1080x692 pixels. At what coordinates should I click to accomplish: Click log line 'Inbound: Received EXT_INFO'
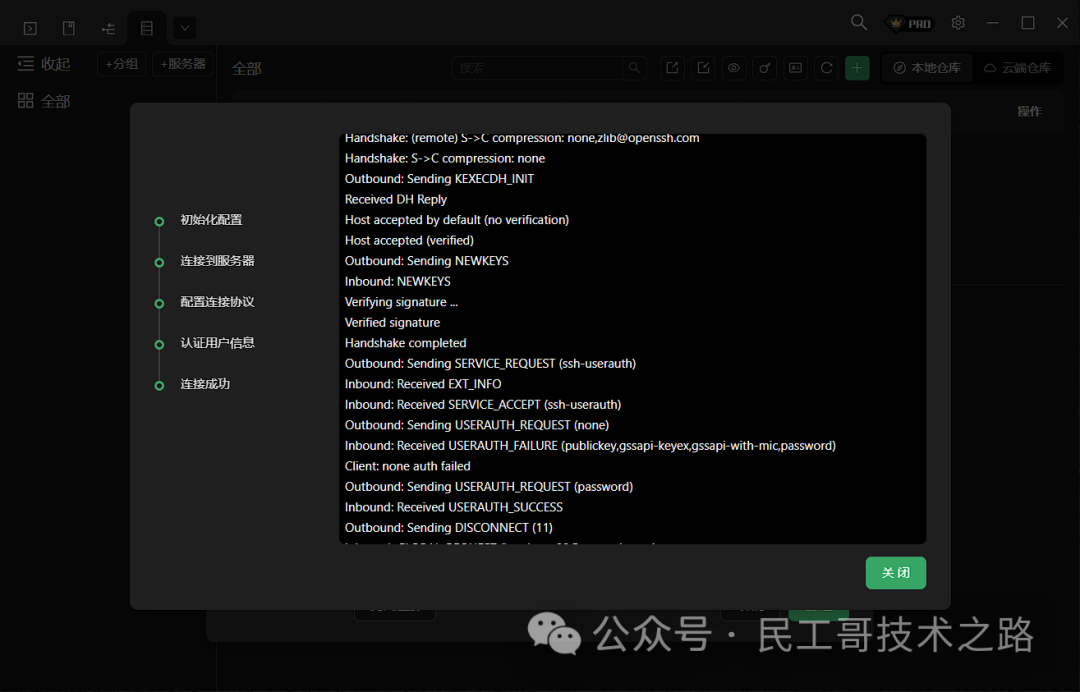pyautogui.click(x=423, y=384)
